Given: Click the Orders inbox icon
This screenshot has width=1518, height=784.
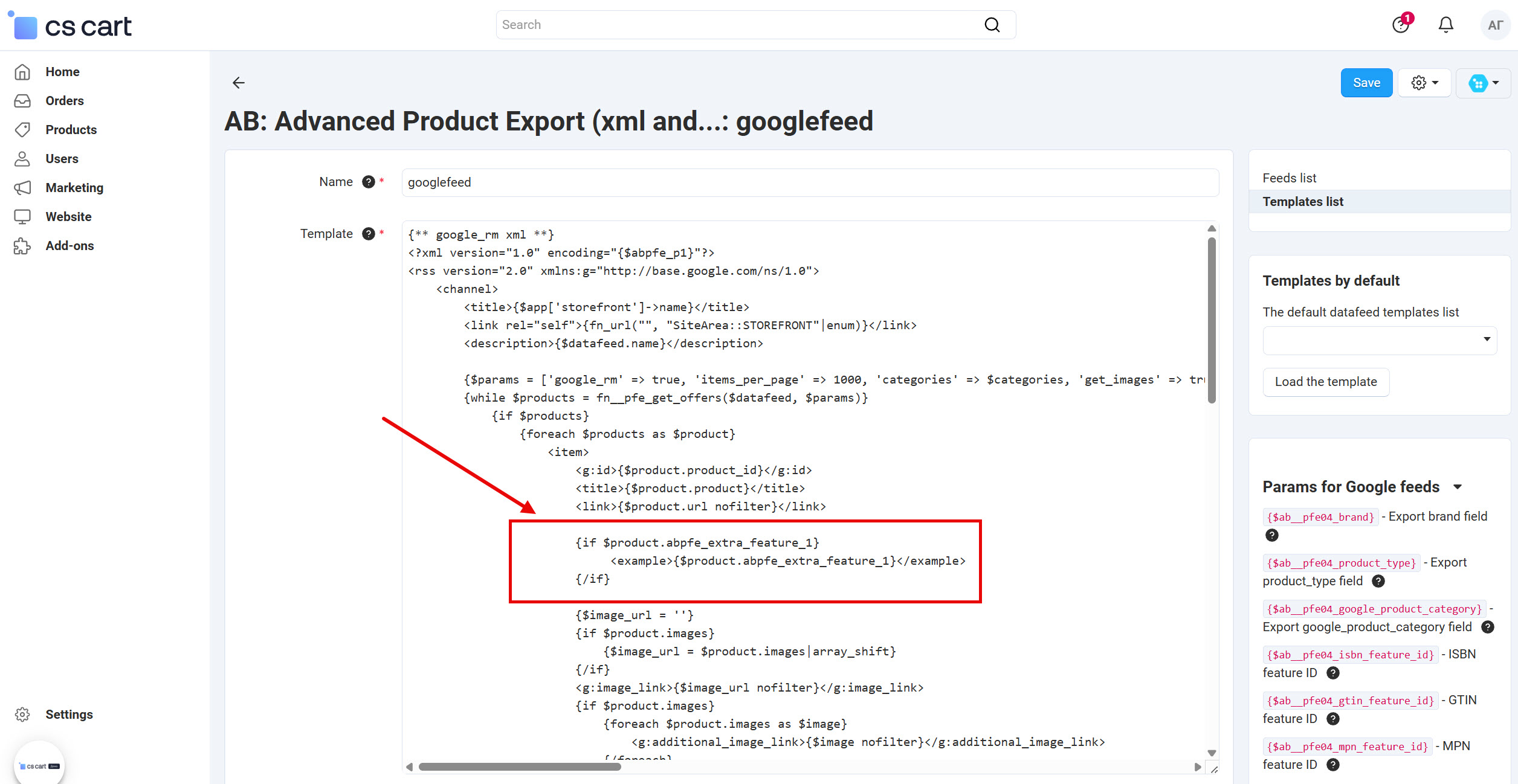Looking at the screenshot, I should pyautogui.click(x=22, y=101).
